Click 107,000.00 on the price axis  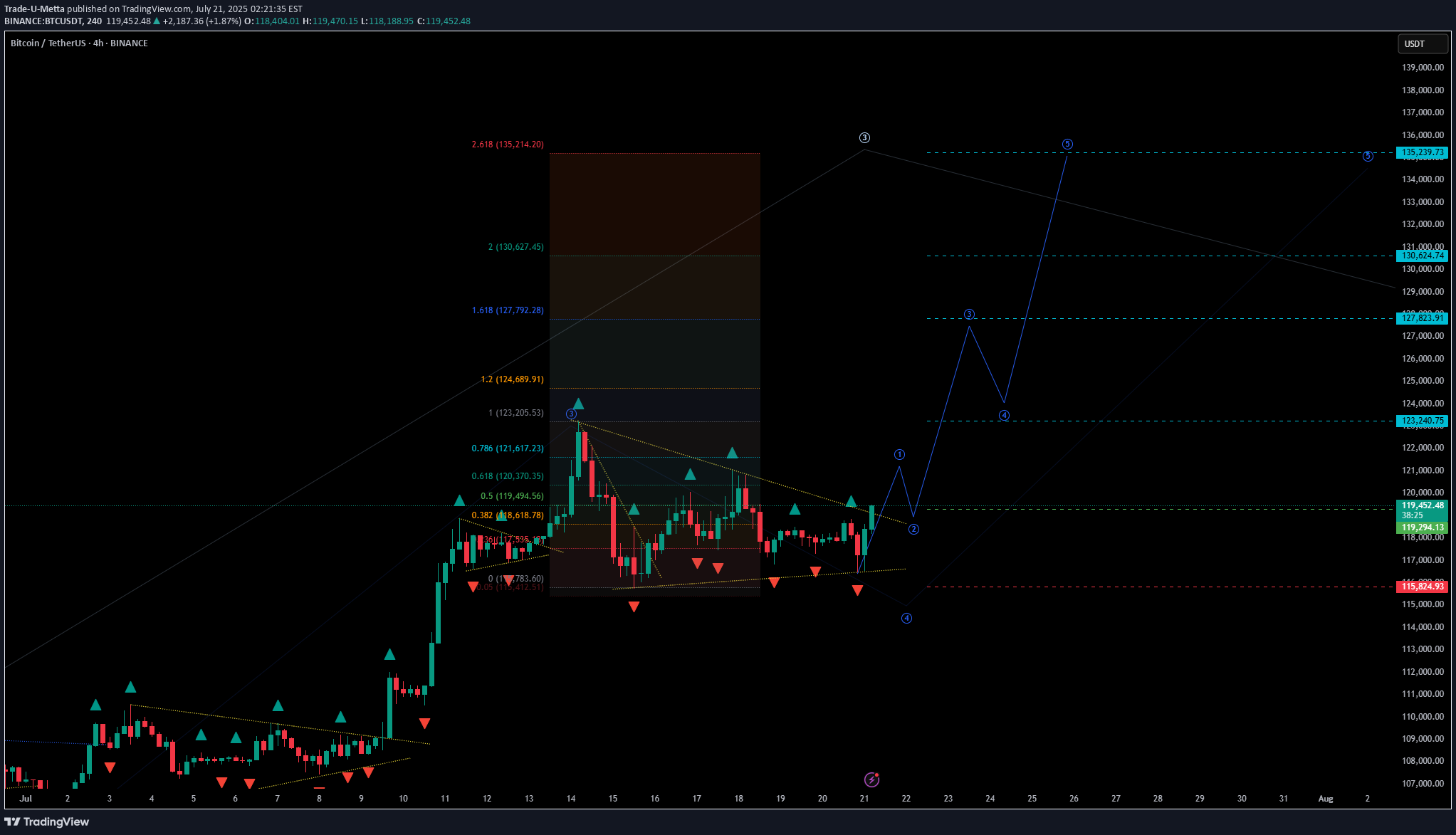pyautogui.click(x=1423, y=784)
